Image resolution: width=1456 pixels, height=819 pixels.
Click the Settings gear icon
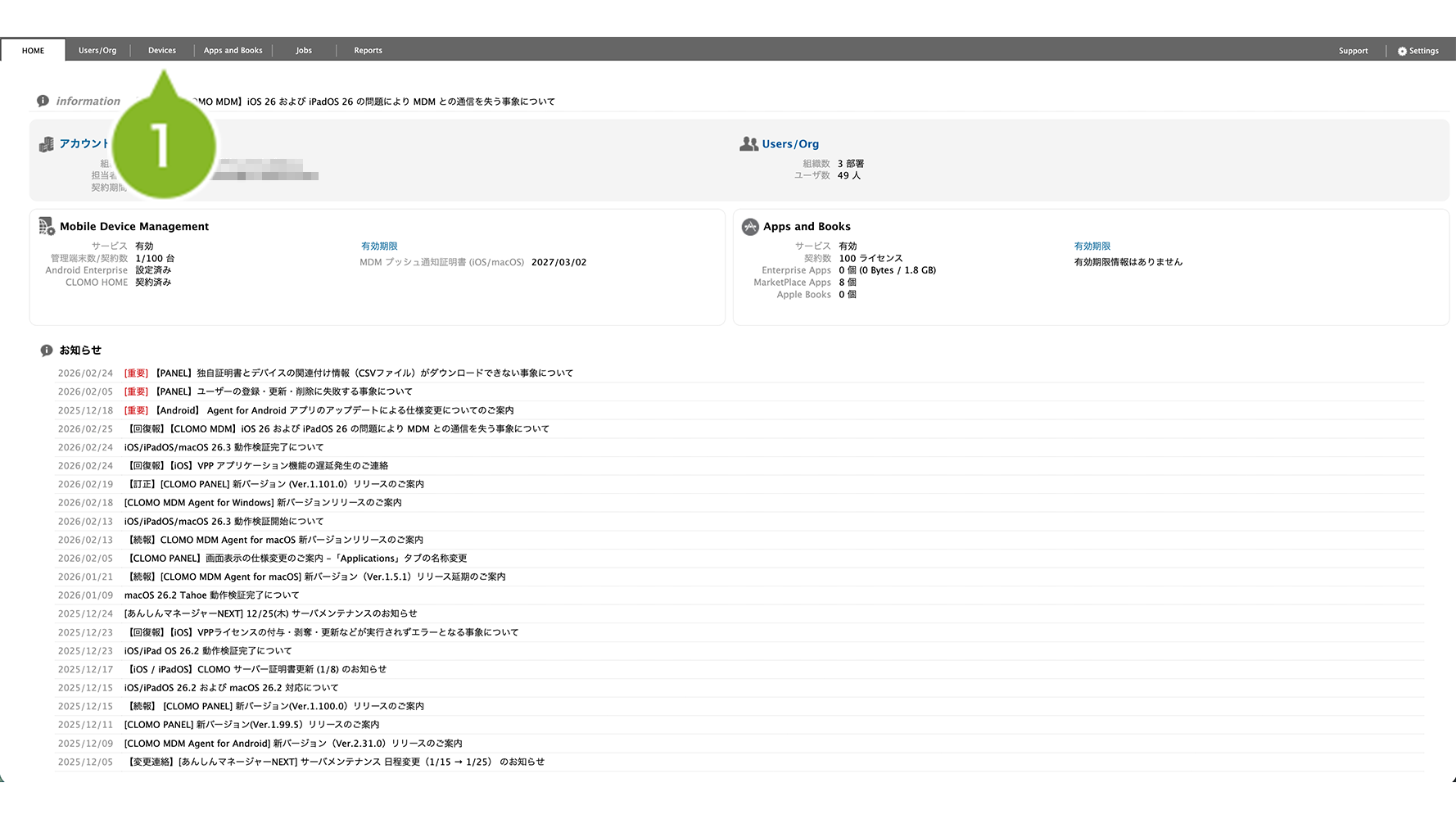tap(1402, 51)
